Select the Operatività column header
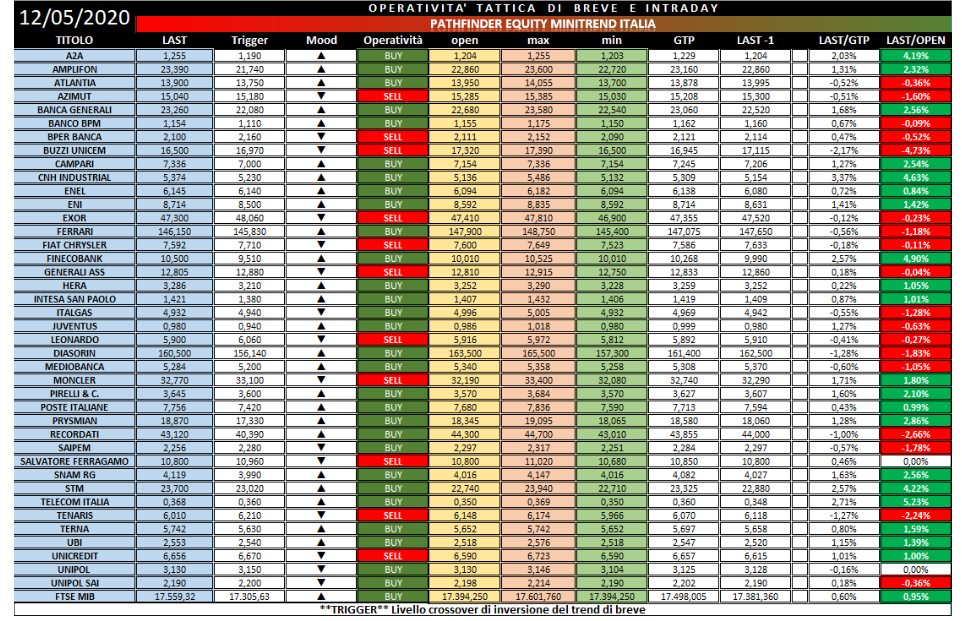This screenshot has width=962, height=621. click(x=393, y=40)
